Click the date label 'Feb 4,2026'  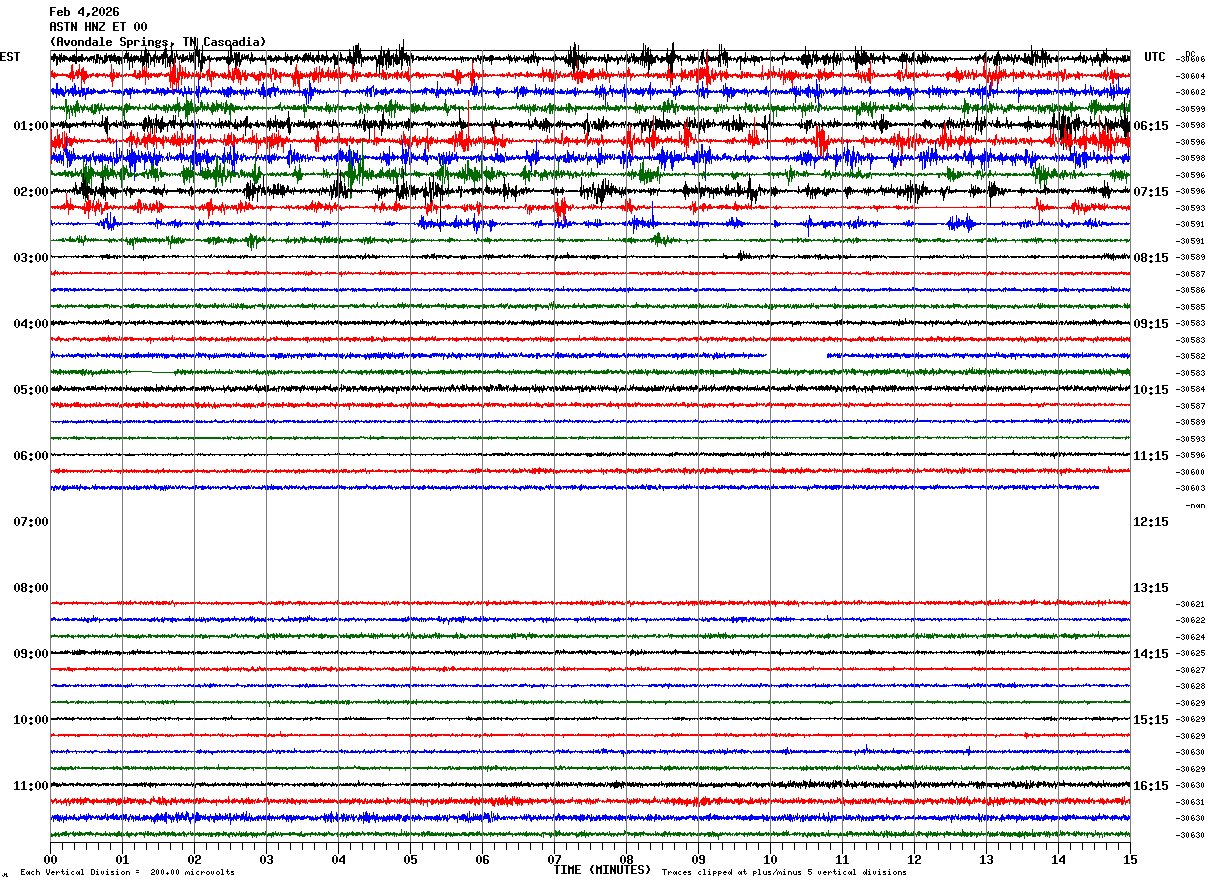pos(84,12)
